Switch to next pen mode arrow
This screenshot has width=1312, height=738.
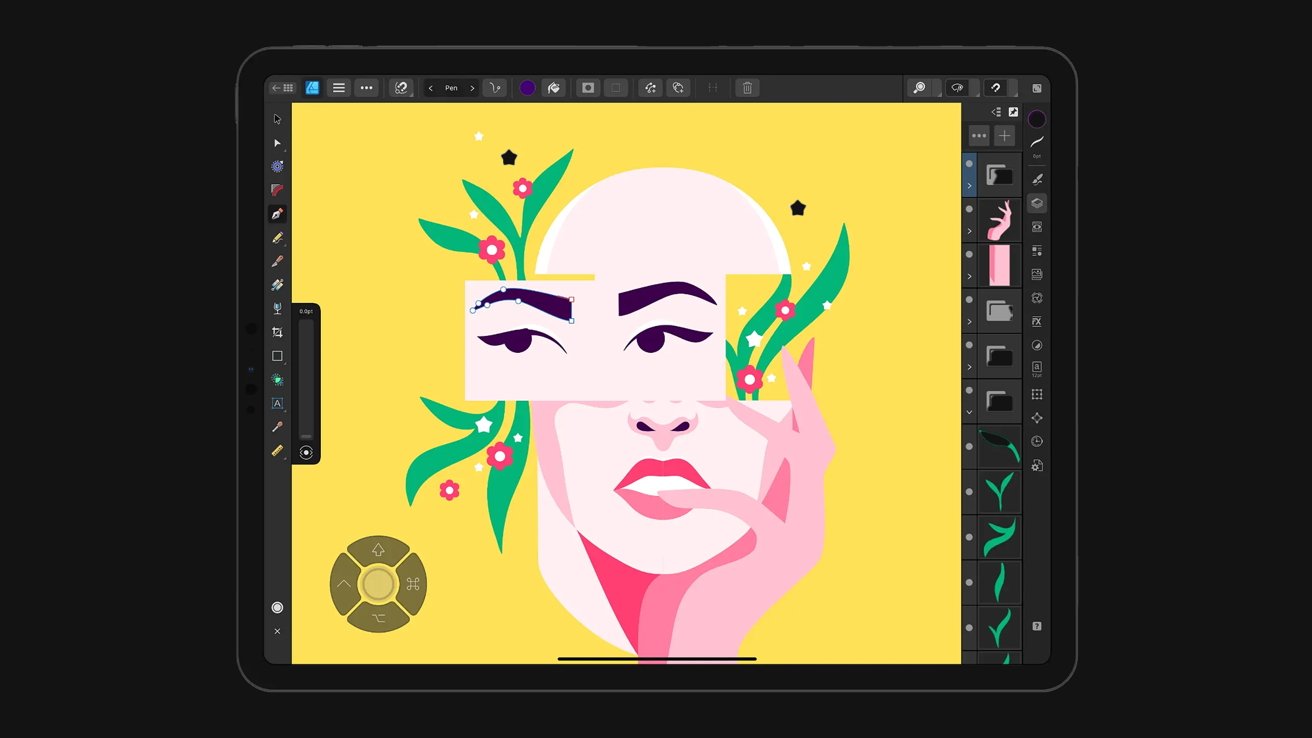[x=473, y=88]
